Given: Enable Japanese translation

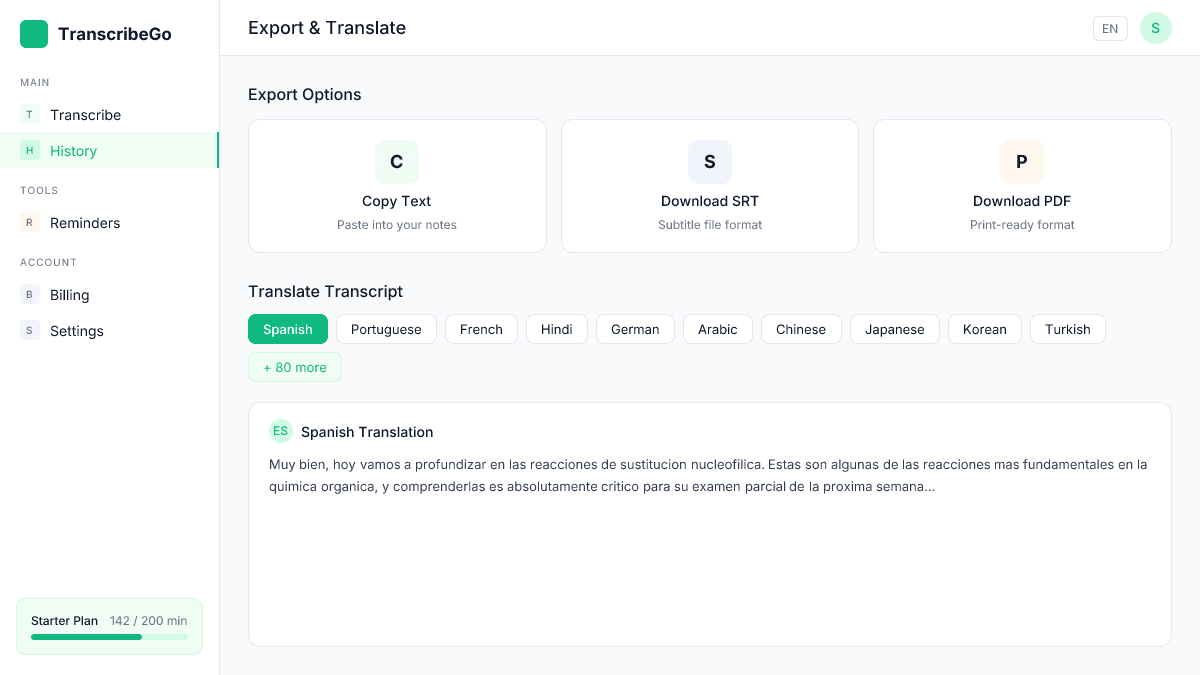Looking at the screenshot, I should 894,329.
